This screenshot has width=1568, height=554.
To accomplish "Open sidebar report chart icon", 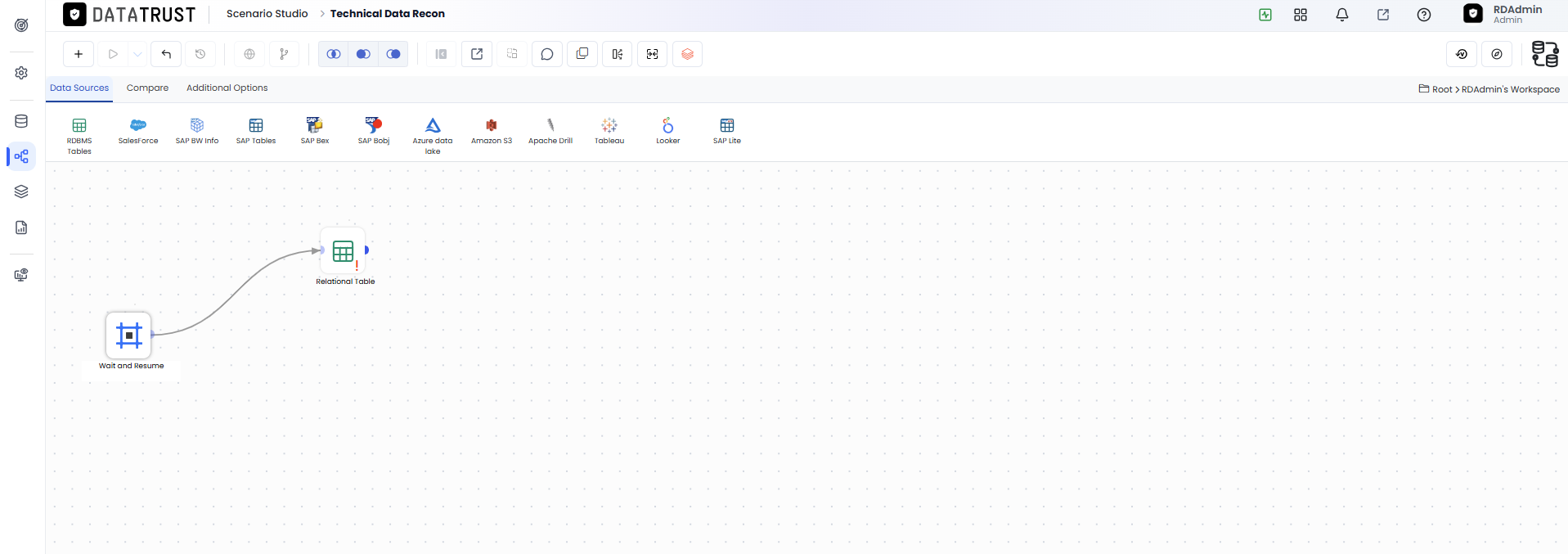I will [x=21, y=227].
